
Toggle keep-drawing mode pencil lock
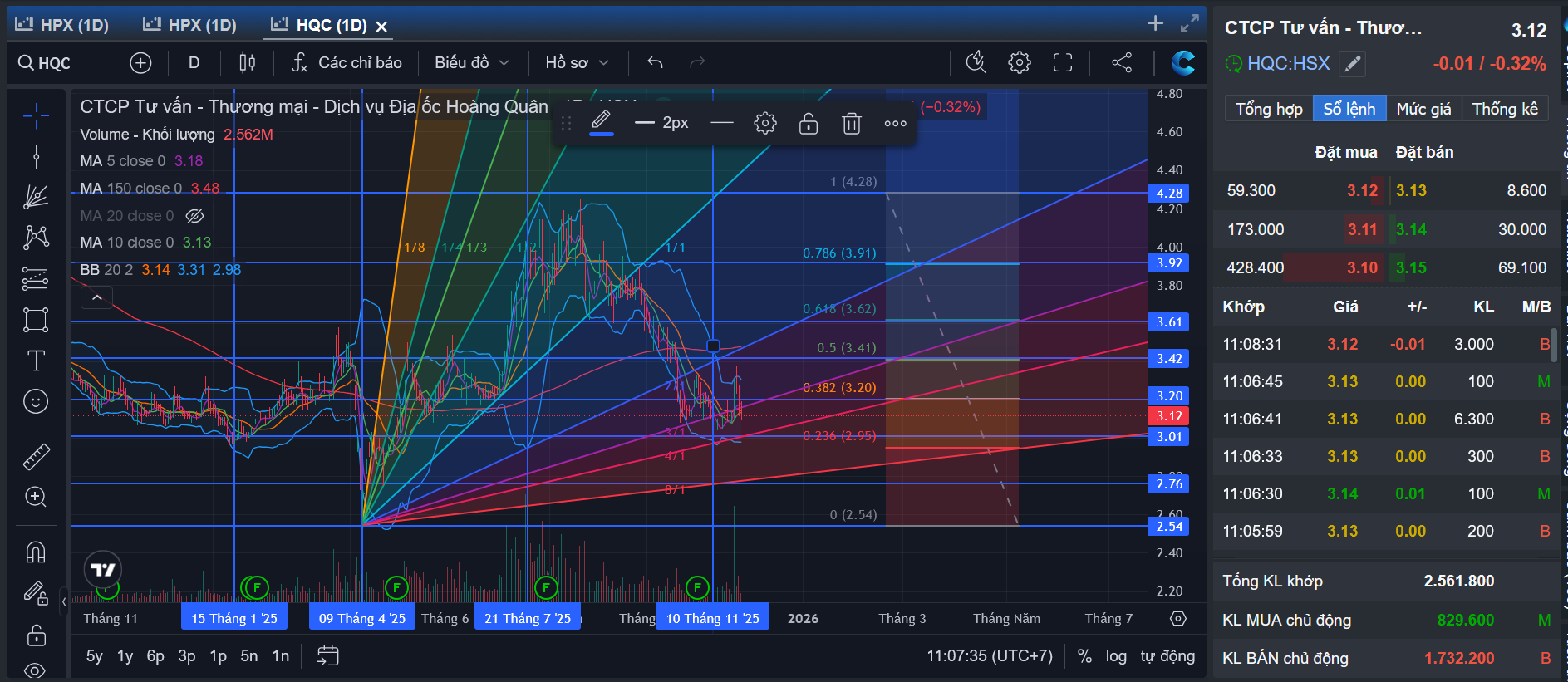pyautogui.click(x=36, y=593)
